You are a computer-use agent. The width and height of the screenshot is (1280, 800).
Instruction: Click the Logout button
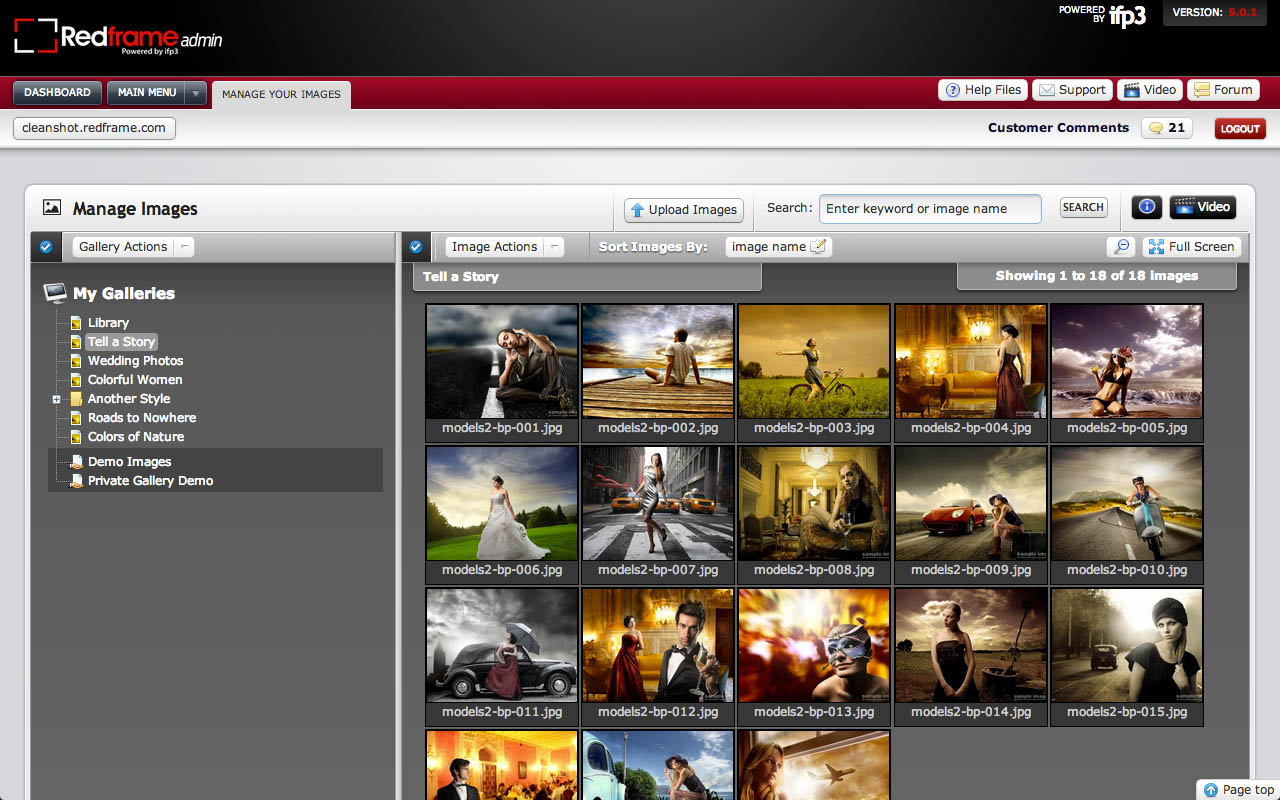1240,128
